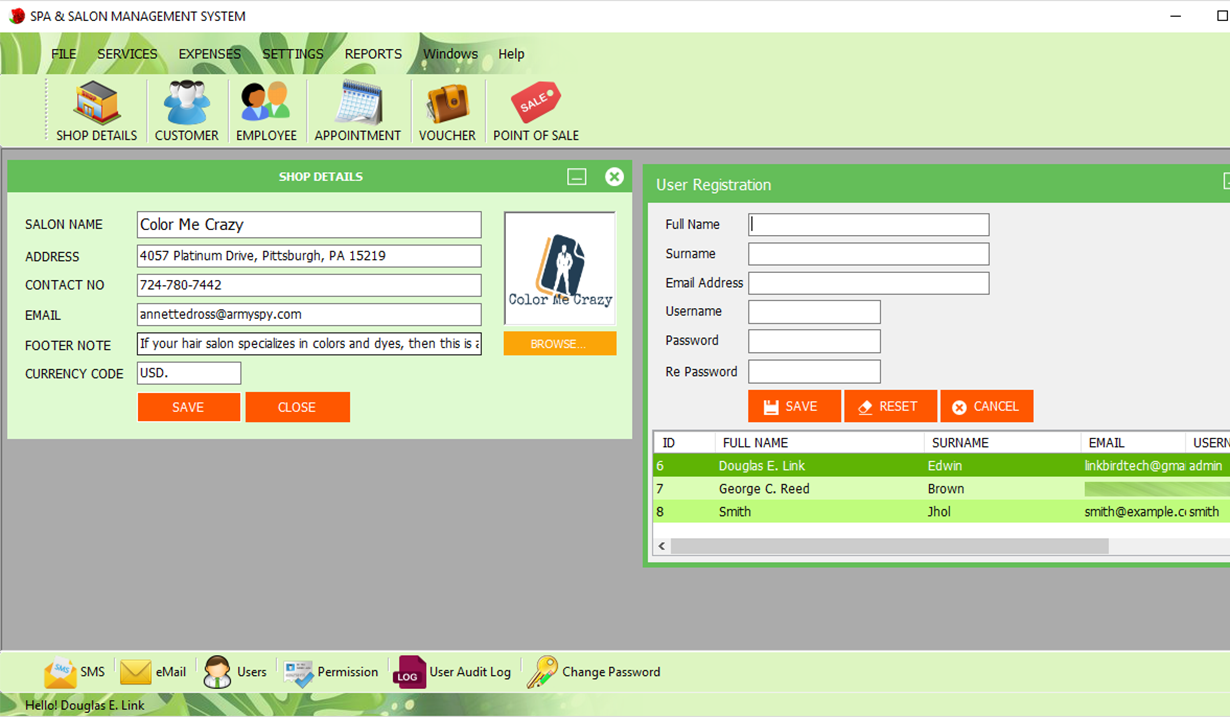Click the ID column header
The image size is (1230, 717).
684,442
